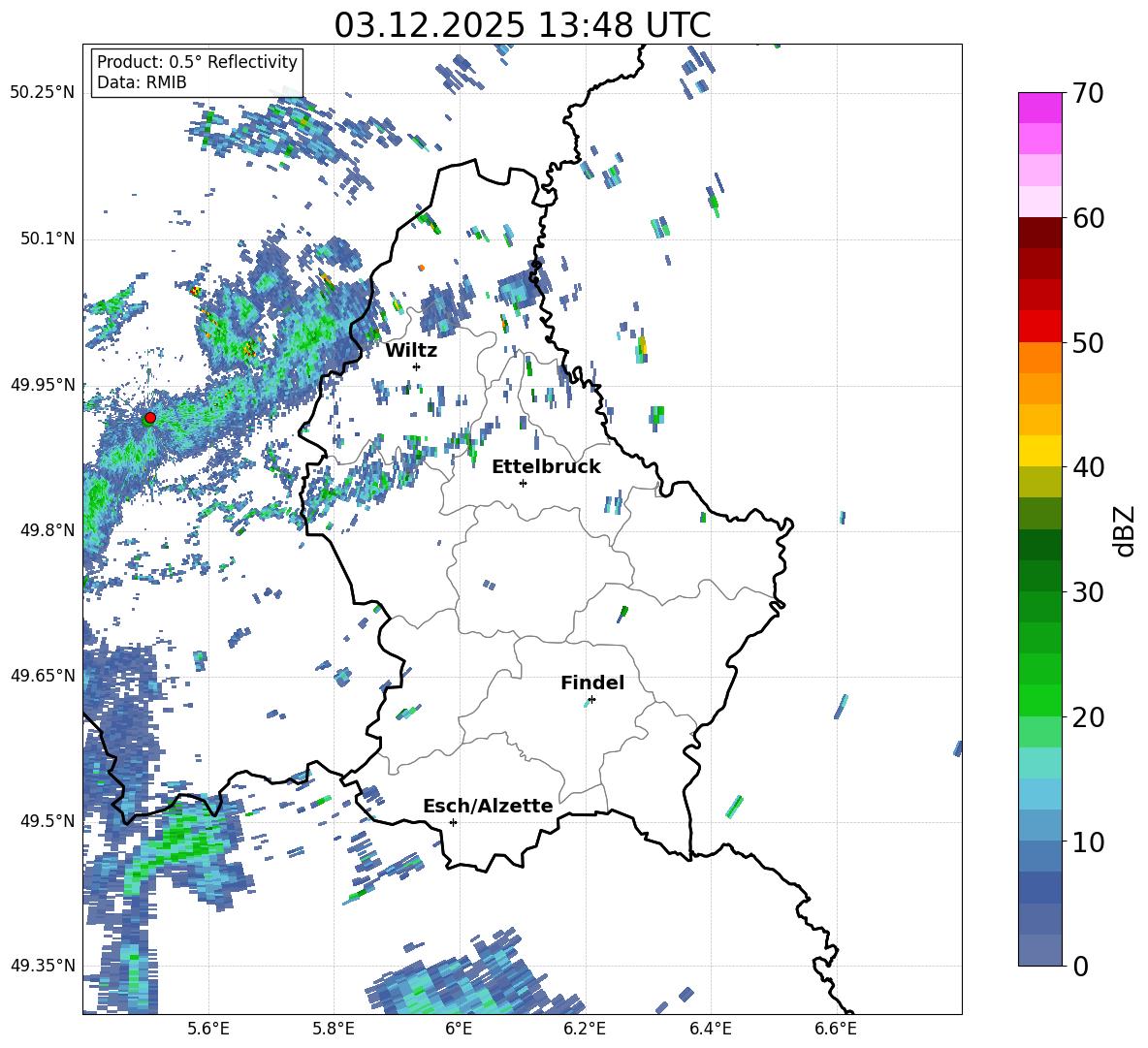
Task: Click the red radar site marker dot
Action: tap(150, 418)
